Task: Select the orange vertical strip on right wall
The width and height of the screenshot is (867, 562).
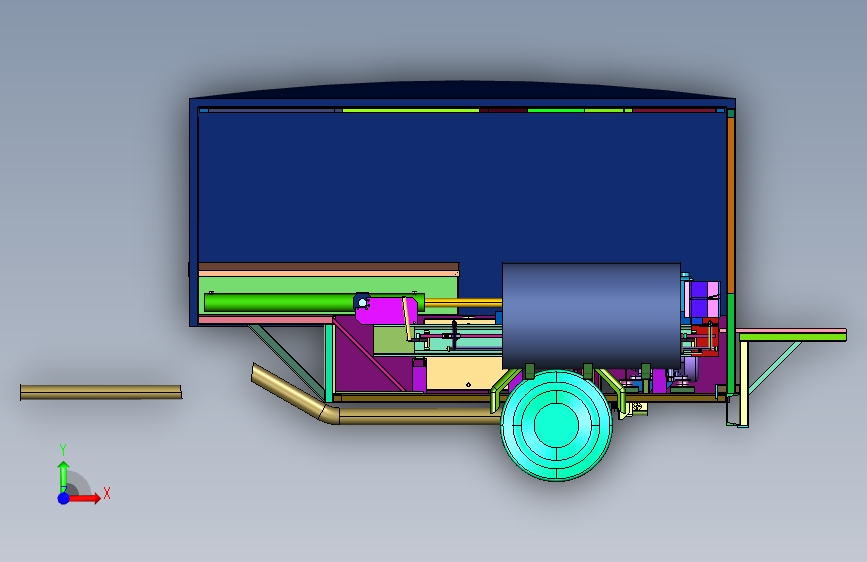Action: [731, 205]
